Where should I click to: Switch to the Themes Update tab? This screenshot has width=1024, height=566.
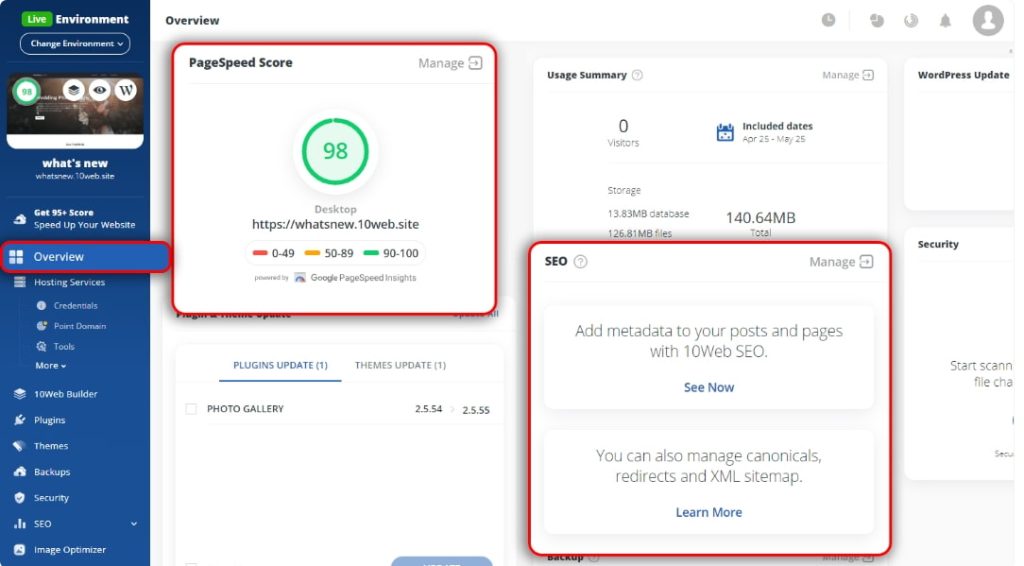click(x=400, y=365)
